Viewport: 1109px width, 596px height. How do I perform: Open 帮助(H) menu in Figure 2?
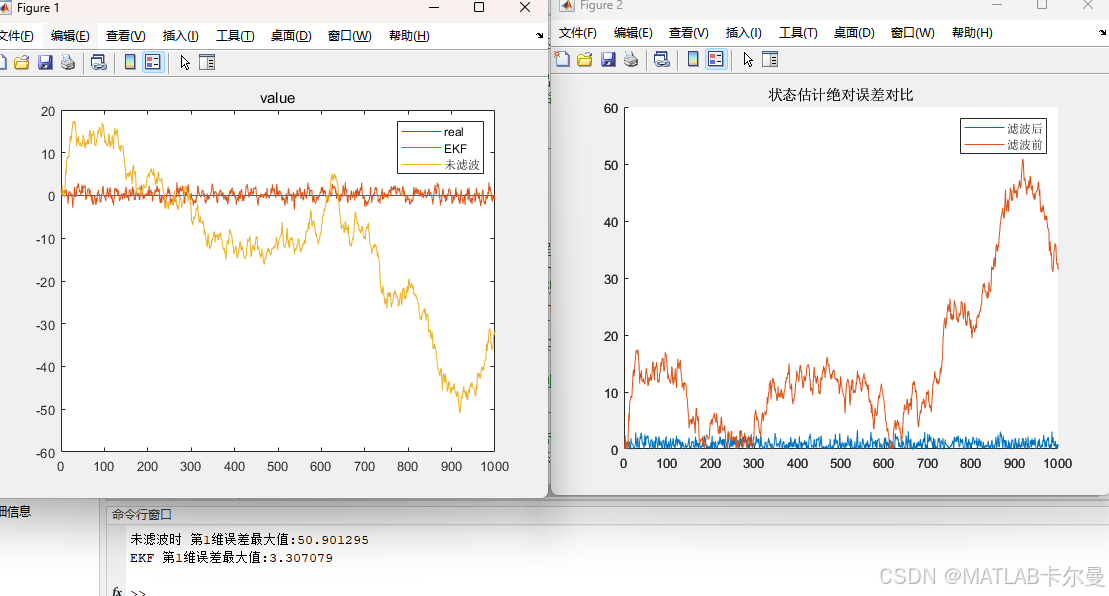(x=972, y=33)
